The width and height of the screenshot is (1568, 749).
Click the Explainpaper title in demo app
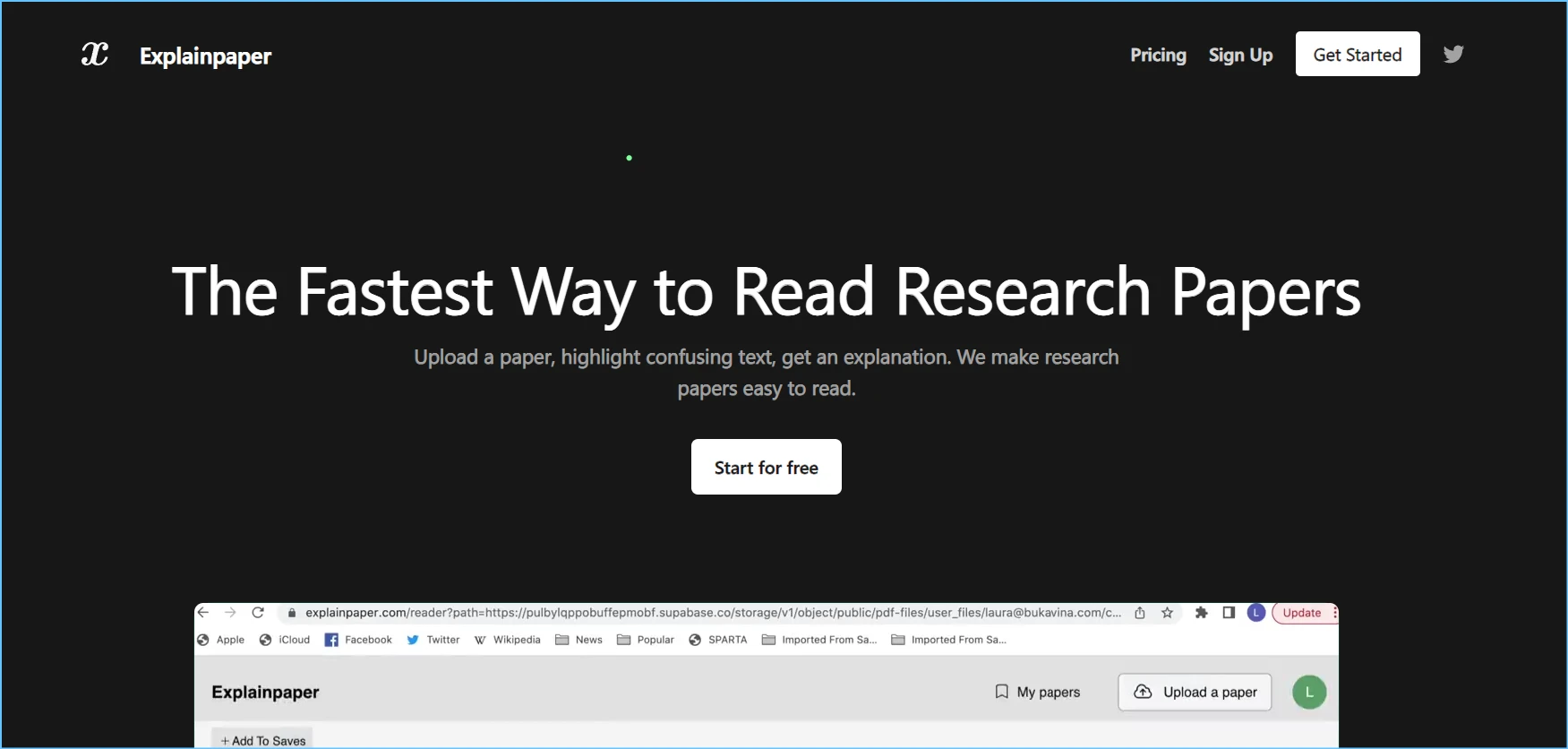pyautogui.click(x=265, y=693)
